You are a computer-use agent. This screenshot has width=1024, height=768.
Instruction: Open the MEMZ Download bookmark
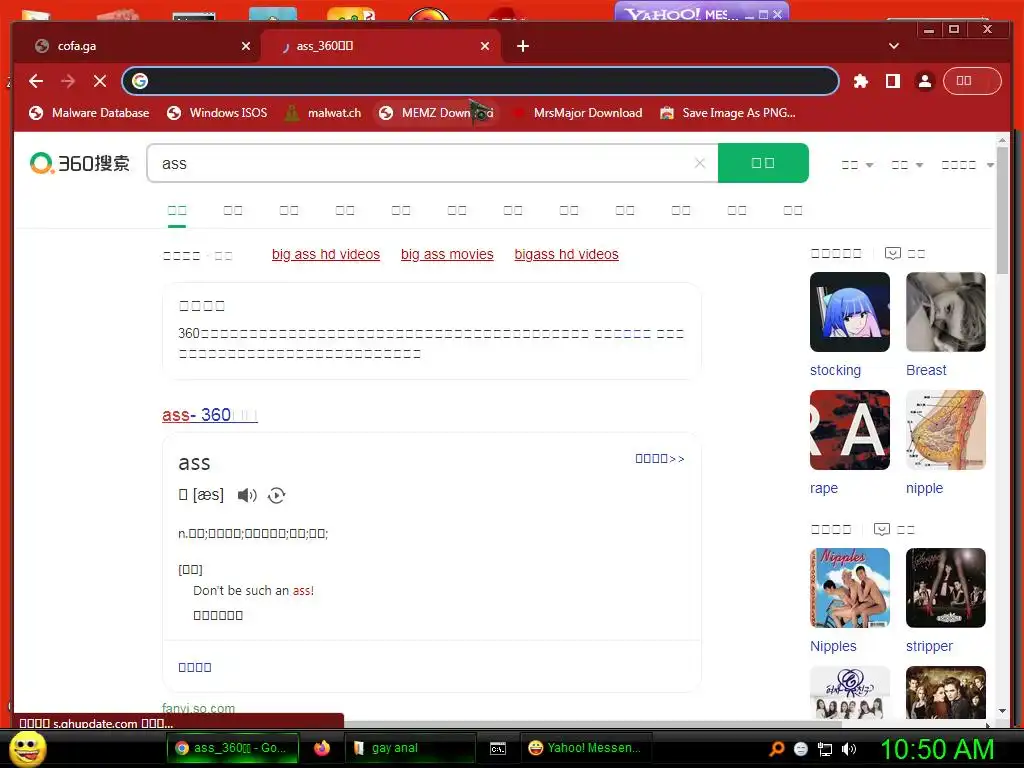(436, 113)
